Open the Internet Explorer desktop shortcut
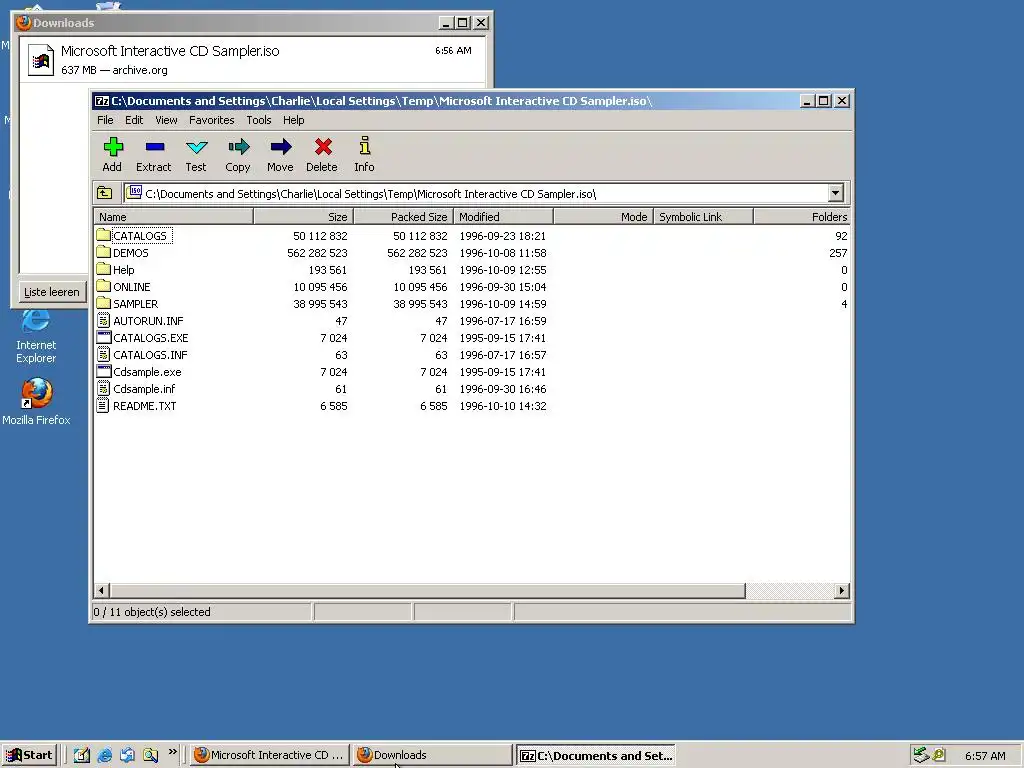 point(36,337)
